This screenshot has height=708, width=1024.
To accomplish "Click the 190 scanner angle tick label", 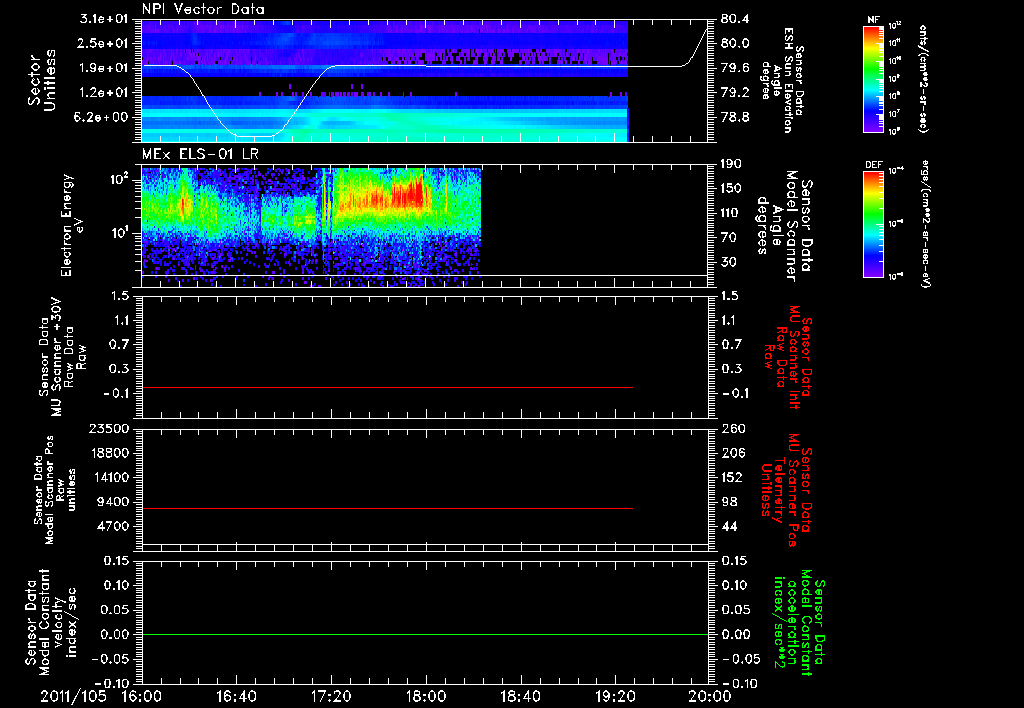I will pos(731,164).
